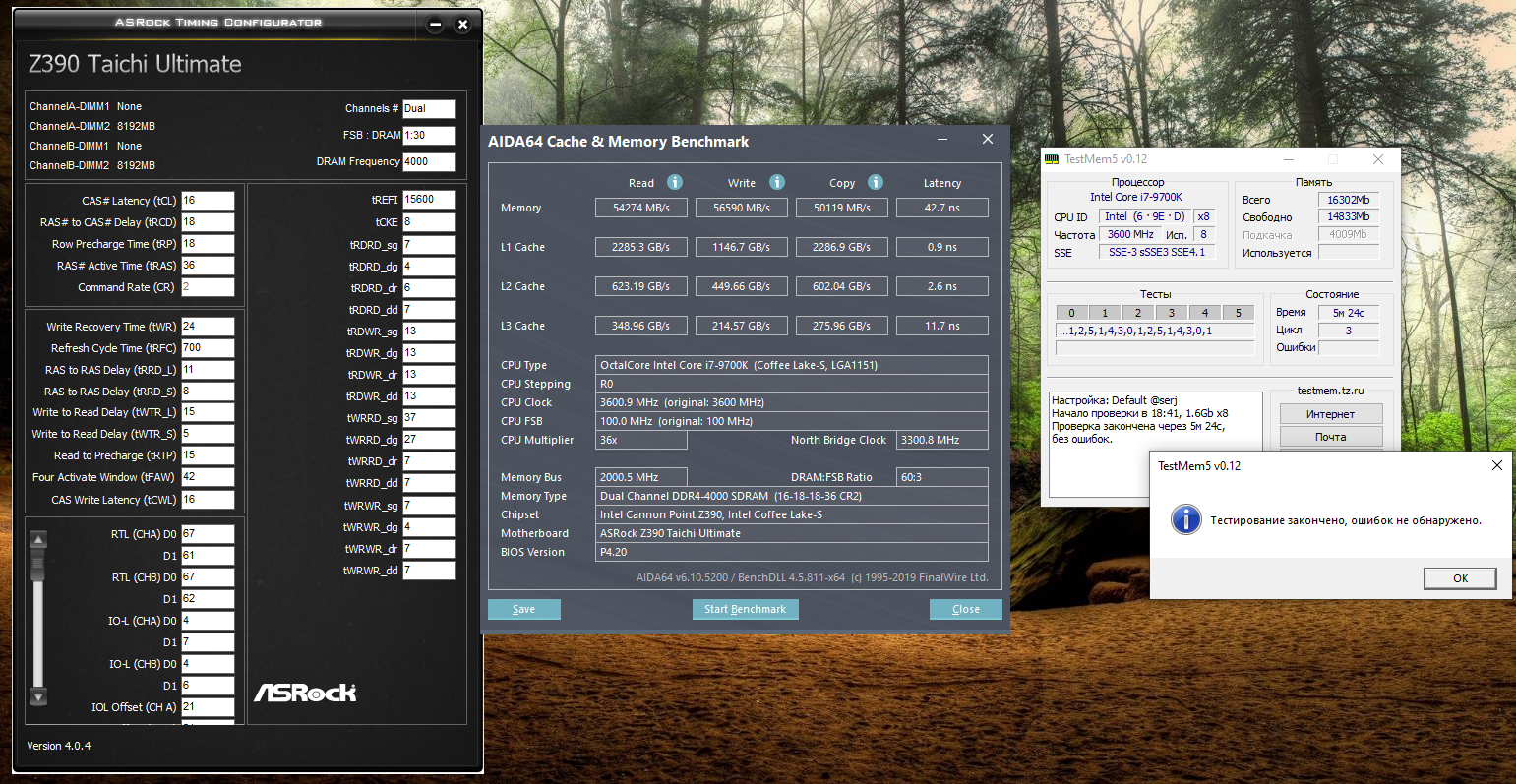Viewport: 1516px width, 784px height.
Task: Open the testmem.tz.ru link
Action: (1330, 391)
